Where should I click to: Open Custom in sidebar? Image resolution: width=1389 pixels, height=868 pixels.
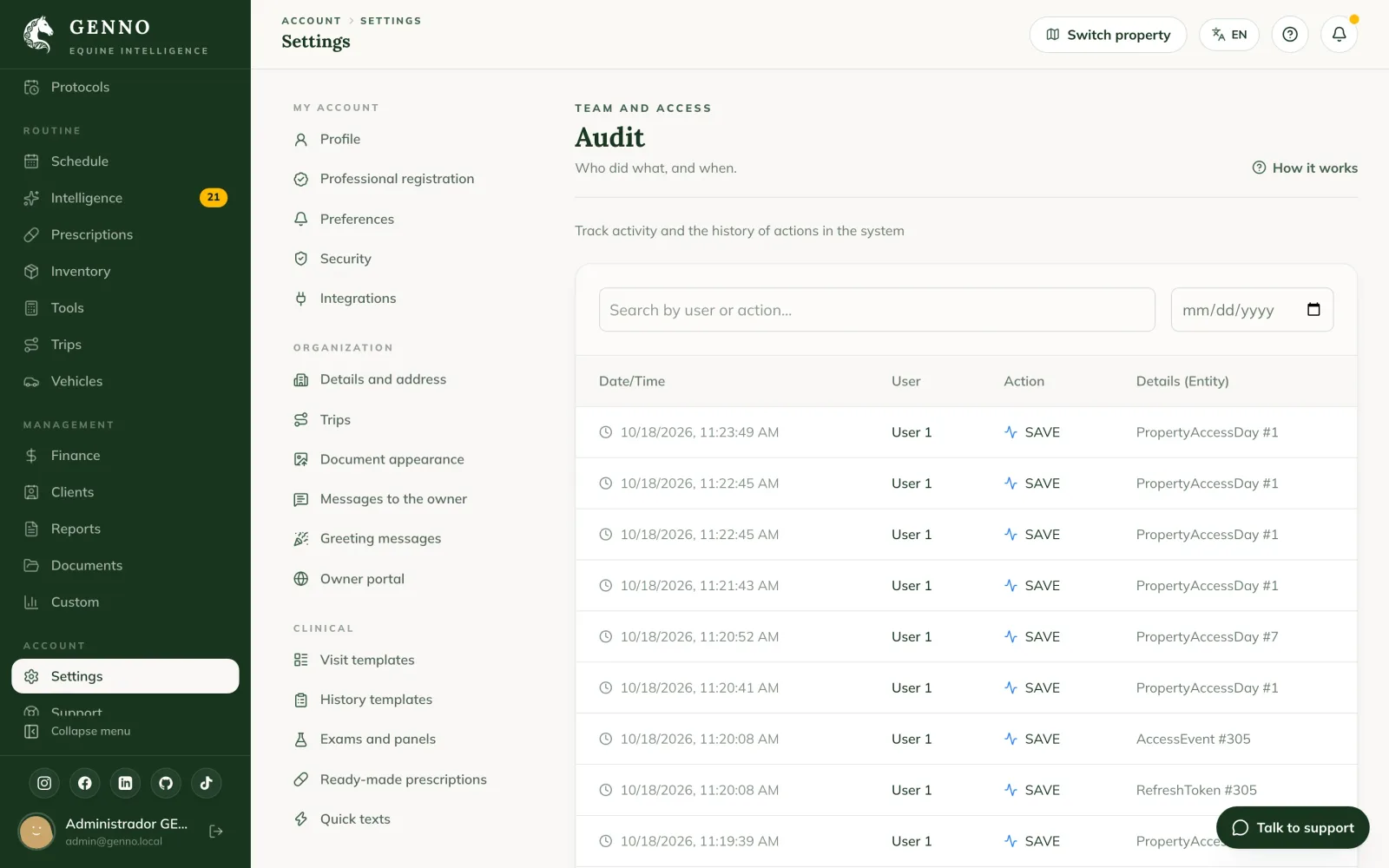tap(125, 602)
